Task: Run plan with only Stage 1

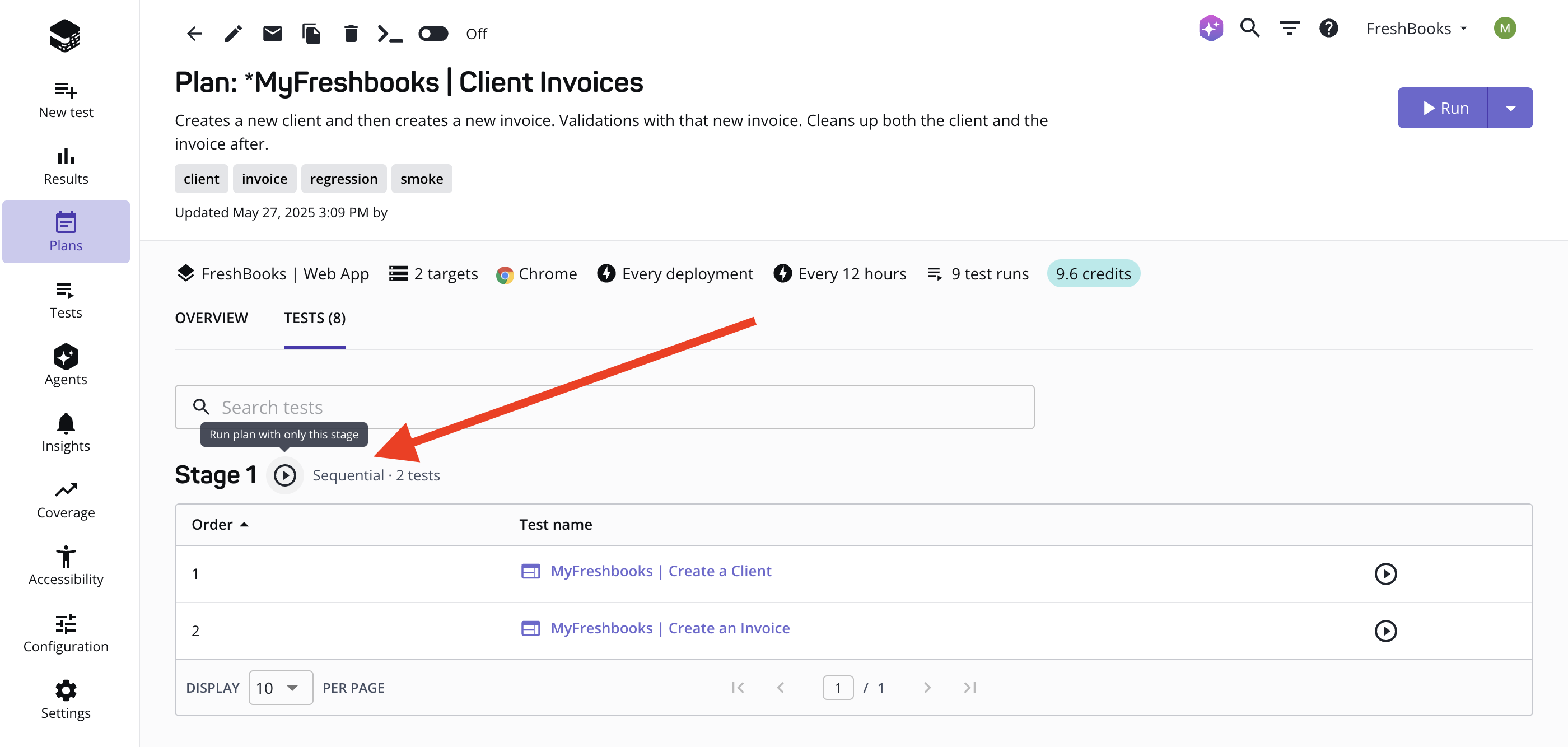Action: pyautogui.click(x=284, y=475)
